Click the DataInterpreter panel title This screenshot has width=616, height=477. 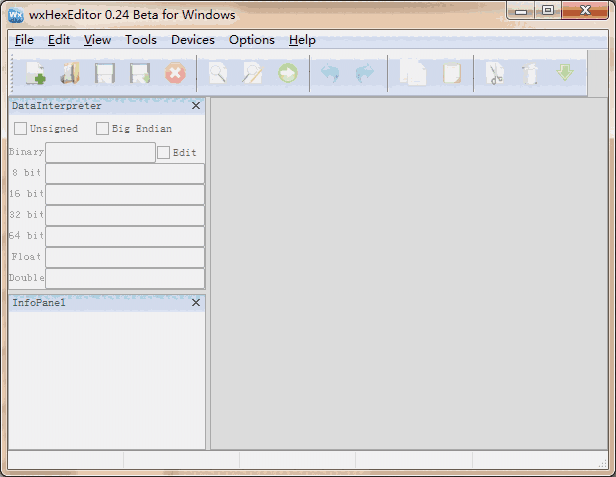pyautogui.click(x=57, y=106)
